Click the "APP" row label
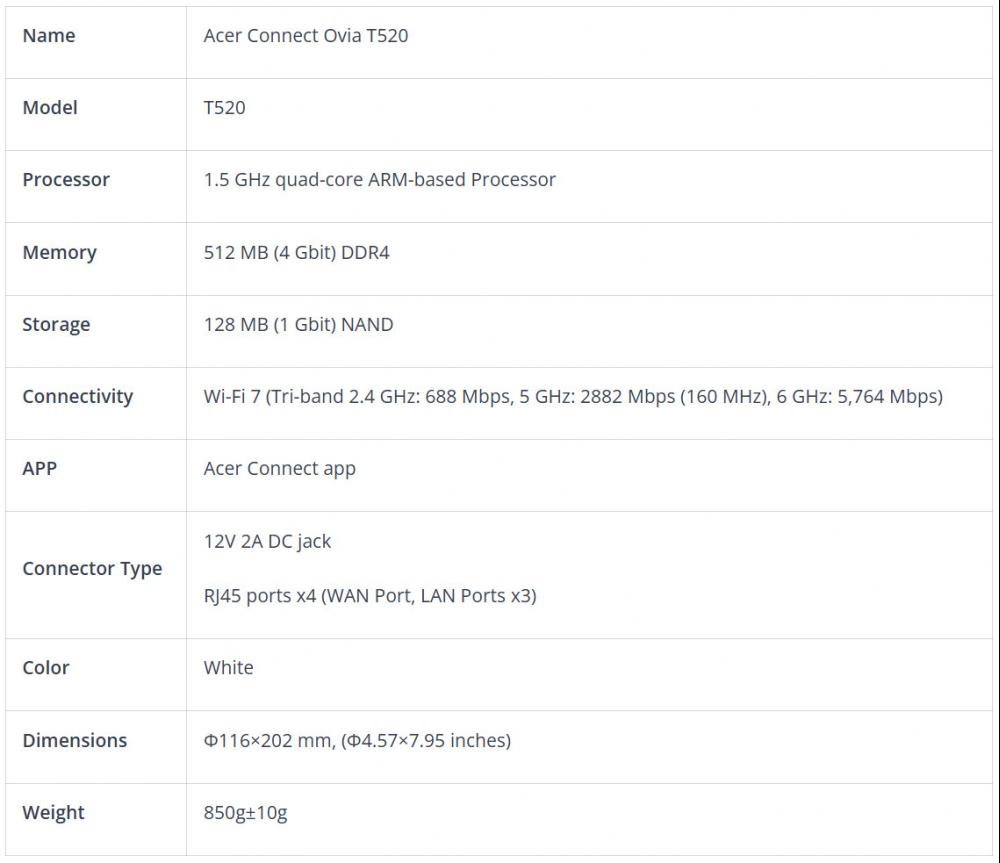 40,469
